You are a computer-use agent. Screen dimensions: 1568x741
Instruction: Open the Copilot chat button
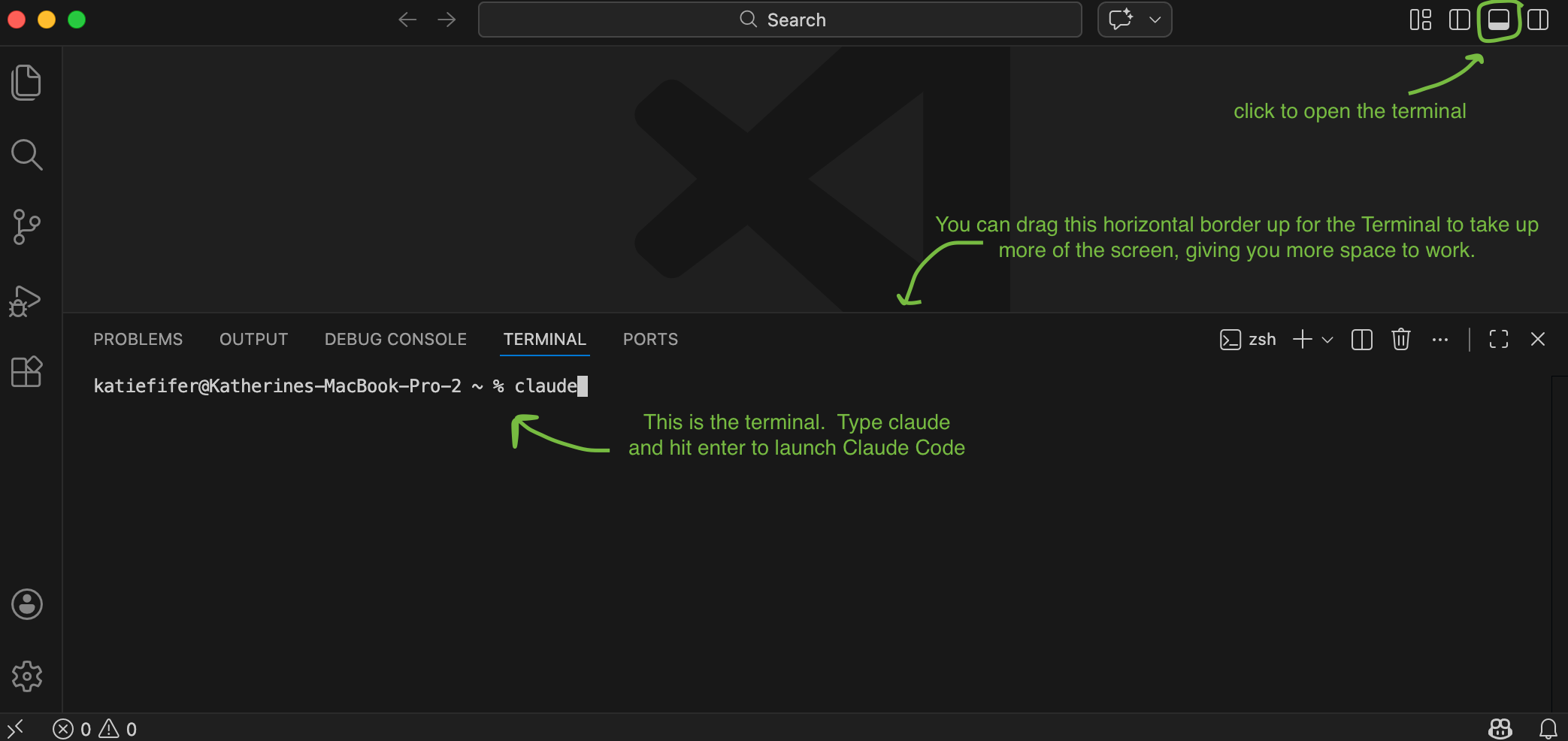(1121, 20)
